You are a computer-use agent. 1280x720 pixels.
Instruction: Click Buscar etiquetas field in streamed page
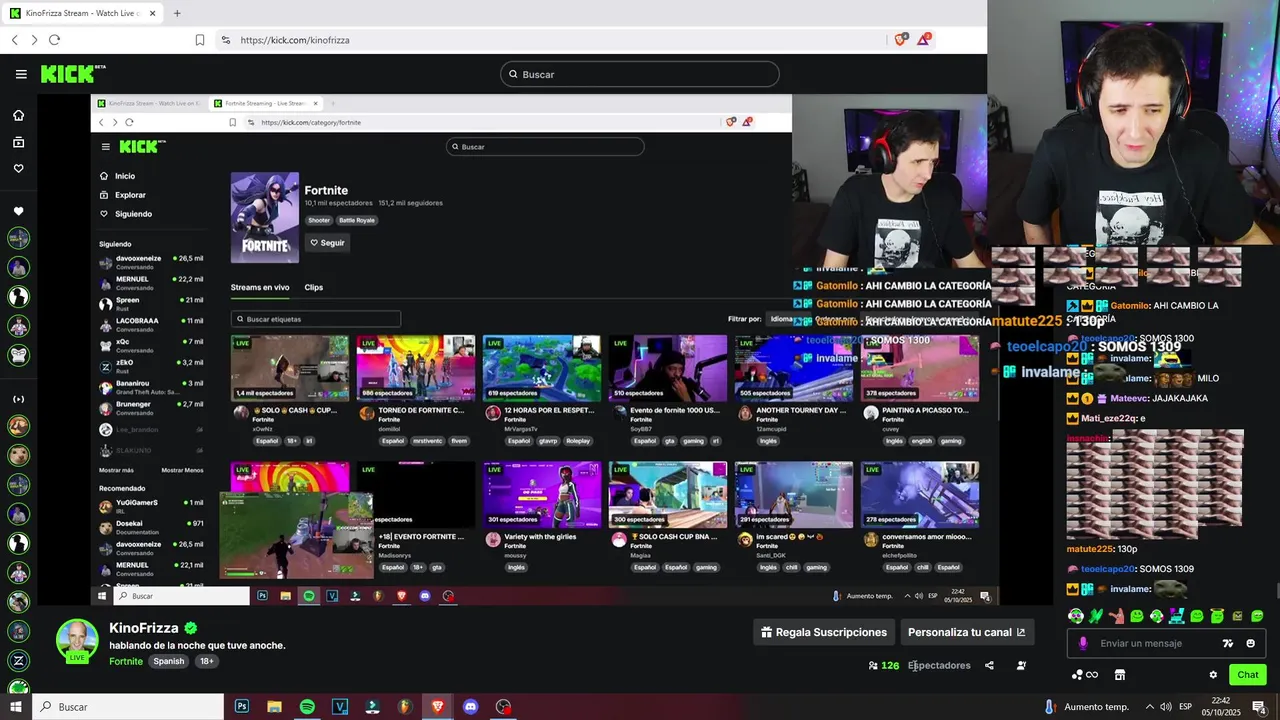316,319
